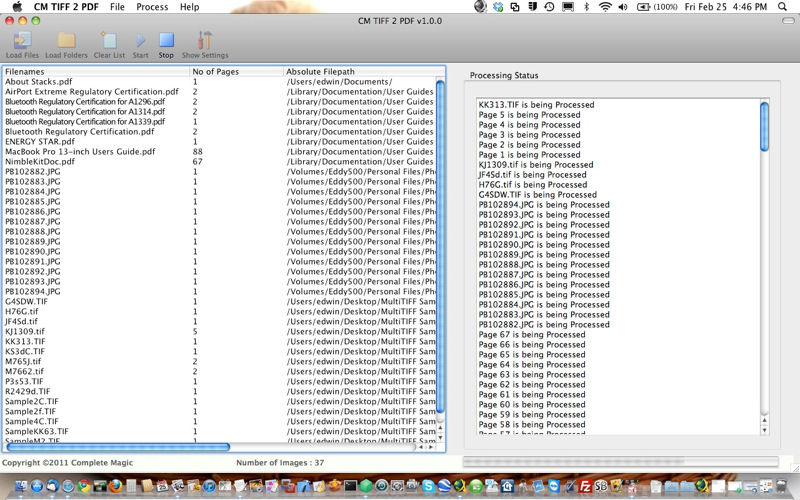Click the toolbar toggle pill at window's top-right
Viewport: 800px width, 500px height.
pyautogui.click(x=788, y=21)
